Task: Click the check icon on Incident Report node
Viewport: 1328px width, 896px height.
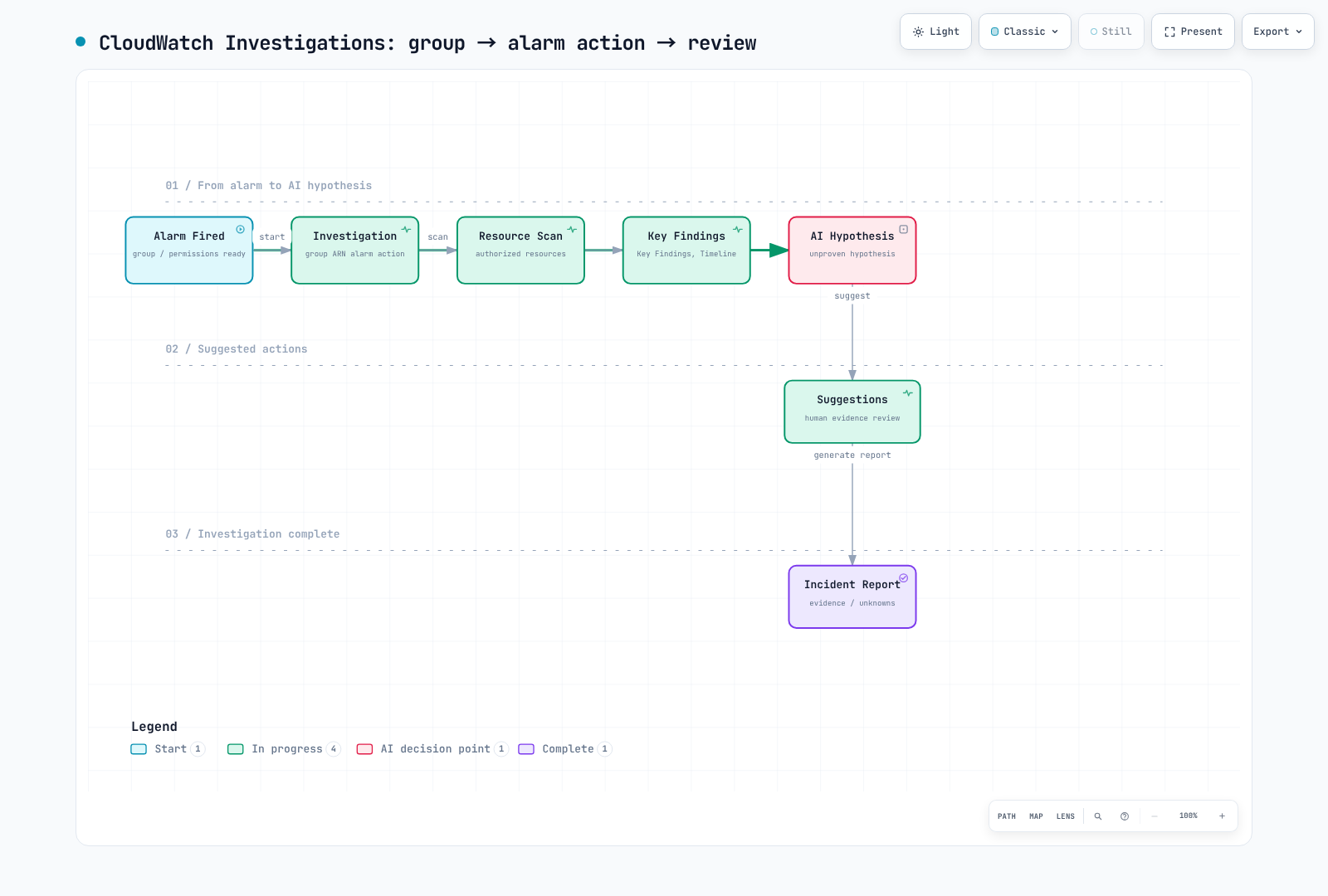Action: [x=904, y=578]
